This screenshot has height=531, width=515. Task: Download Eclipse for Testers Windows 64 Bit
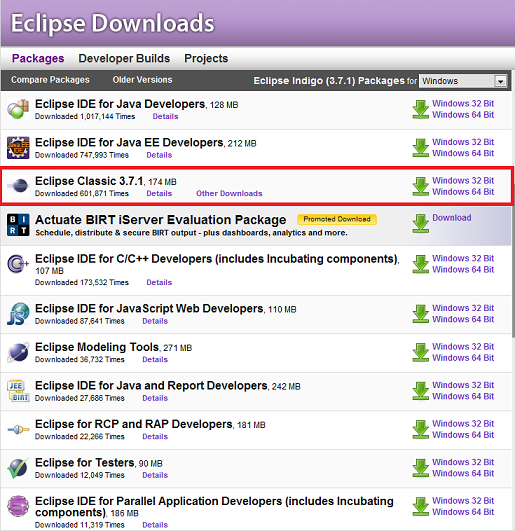[x=463, y=473]
